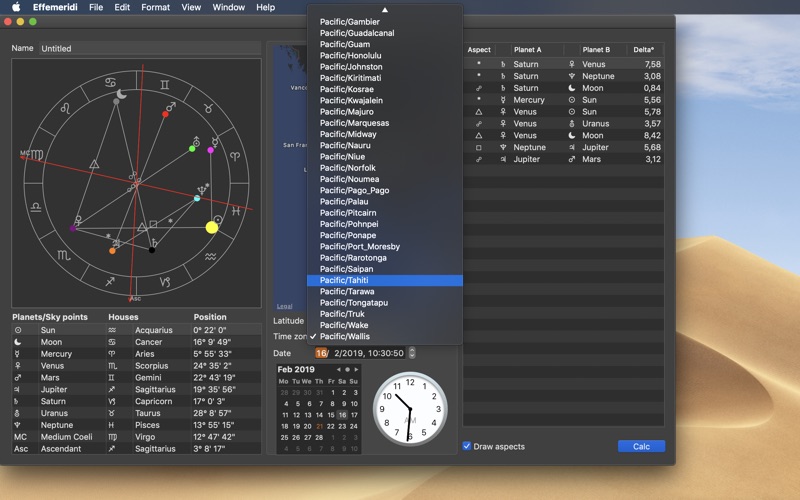Click the next month arrow in calendar
Screen dimensions: 800x500
pos(356,369)
